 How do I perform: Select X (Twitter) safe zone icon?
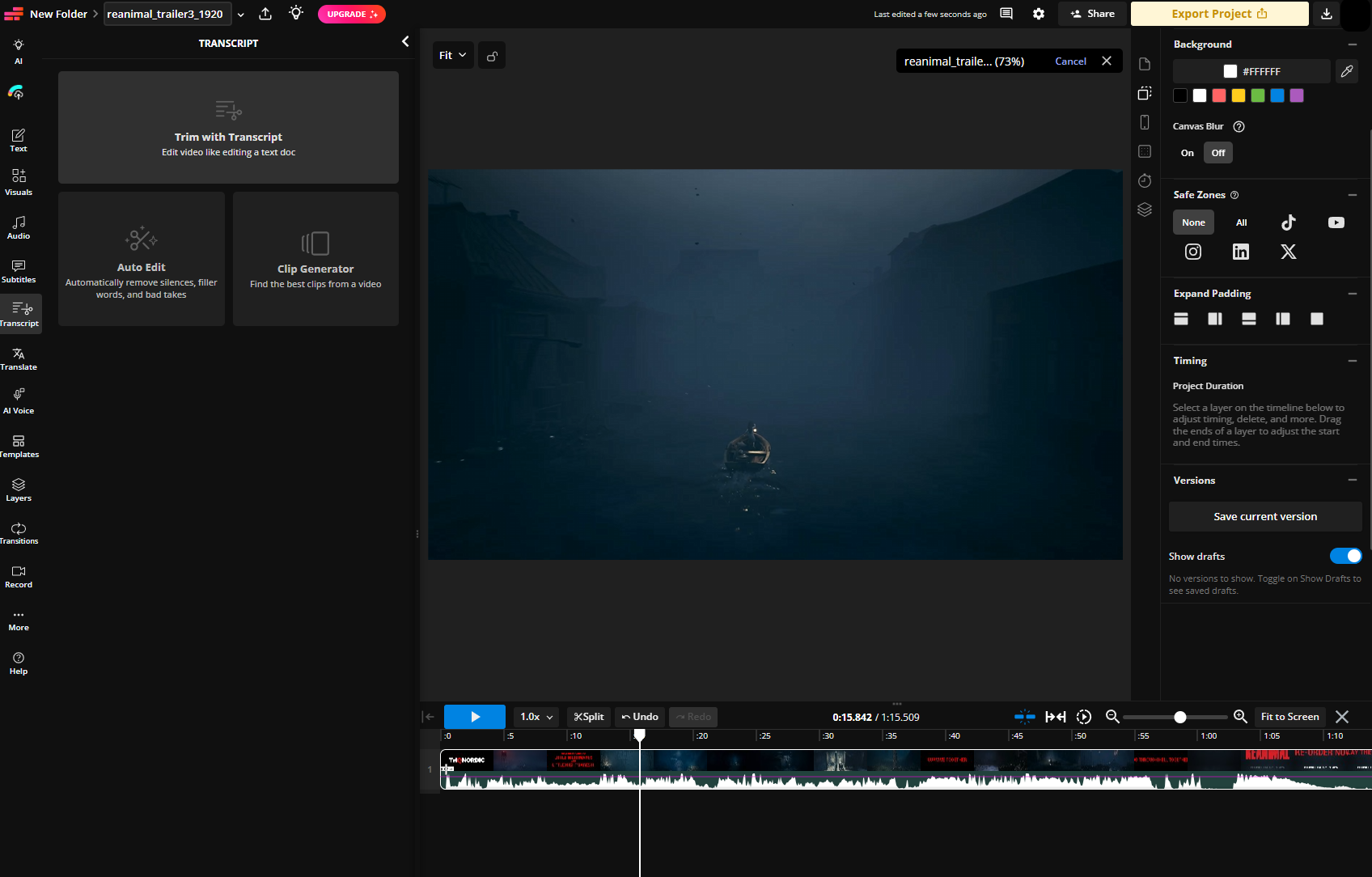pyautogui.click(x=1289, y=252)
